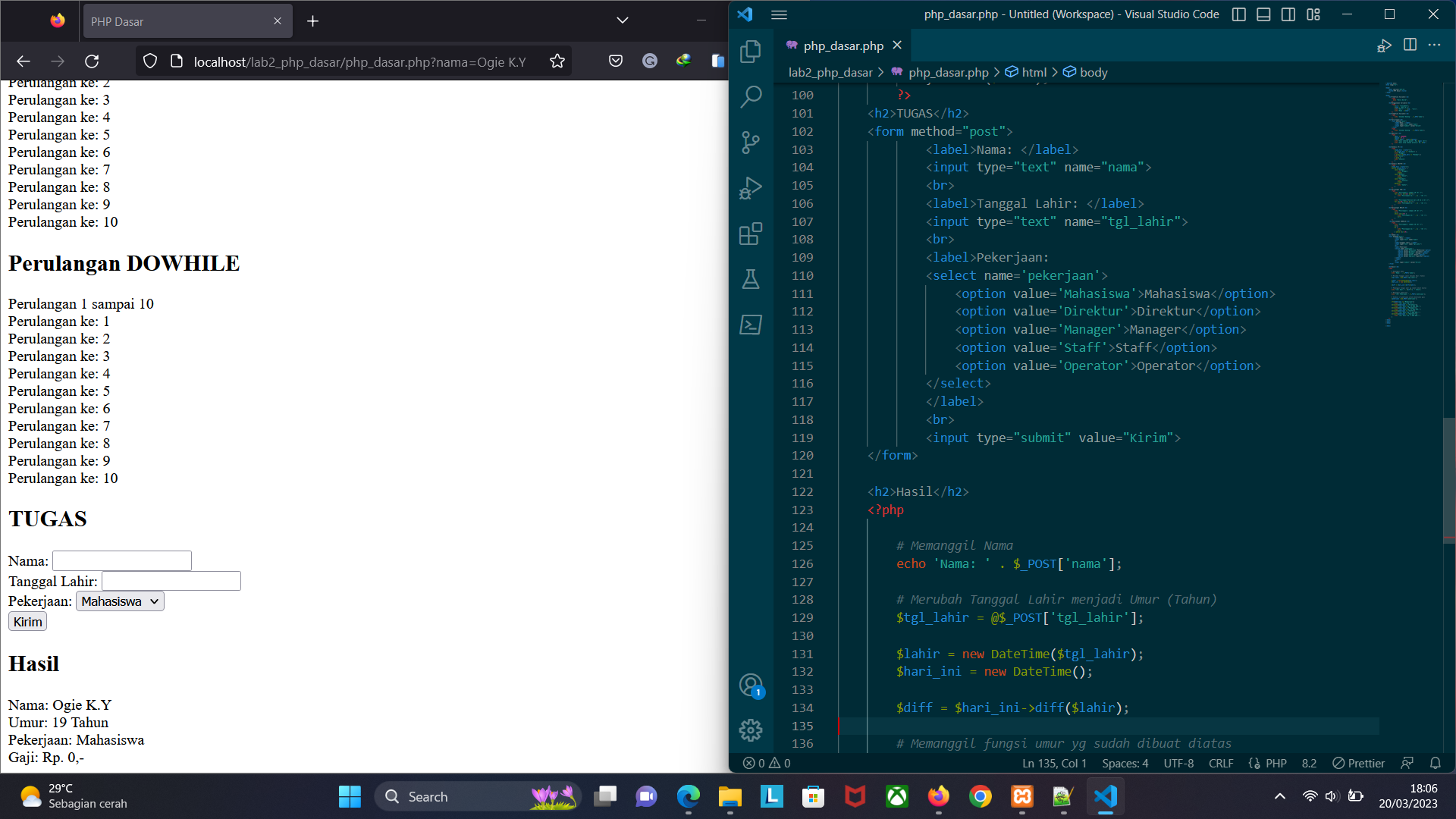Open the Testing view with the flask icon
Image resolution: width=1456 pixels, height=819 pixels.
[x=750, y=279]
